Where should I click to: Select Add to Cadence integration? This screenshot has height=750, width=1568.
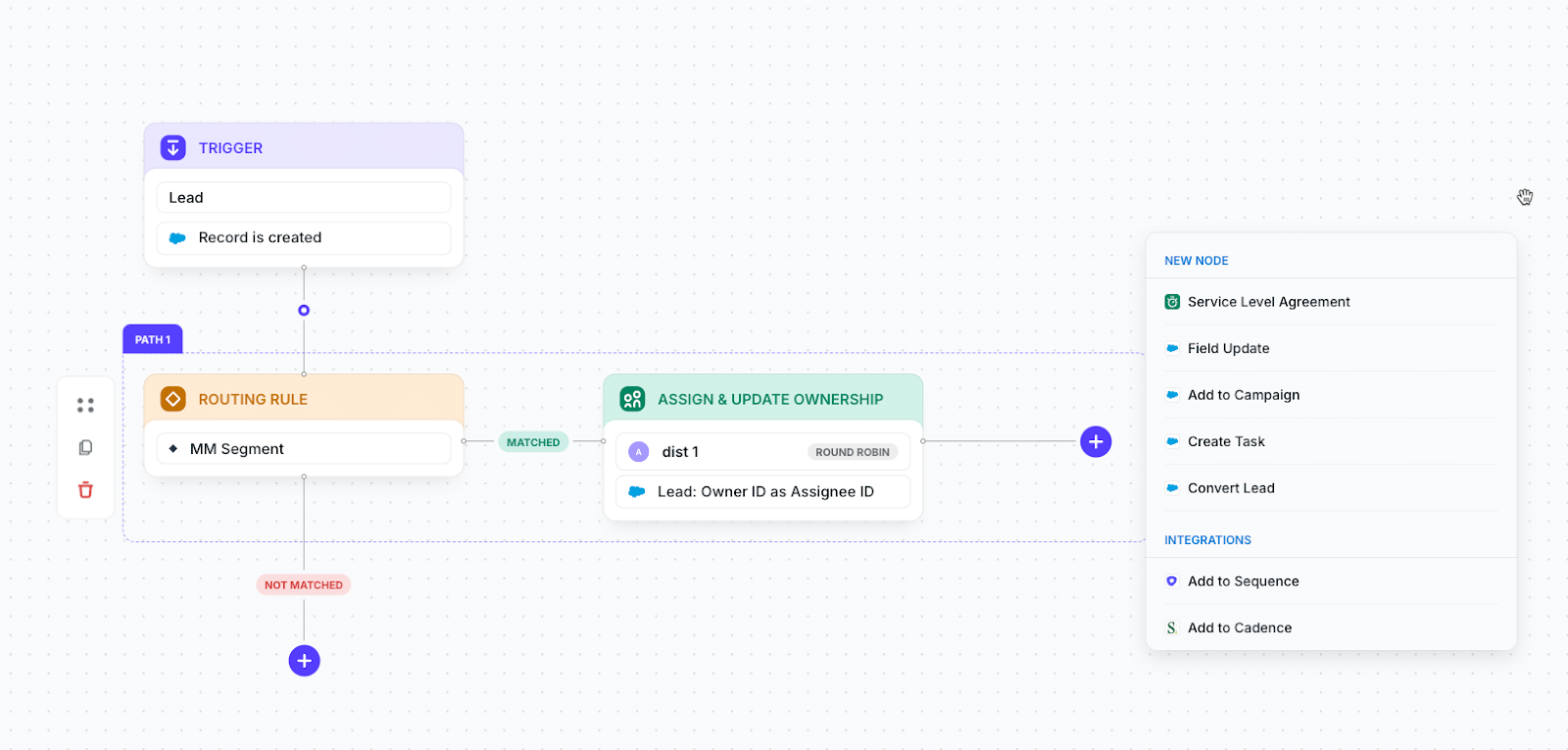pos(1239,628)
